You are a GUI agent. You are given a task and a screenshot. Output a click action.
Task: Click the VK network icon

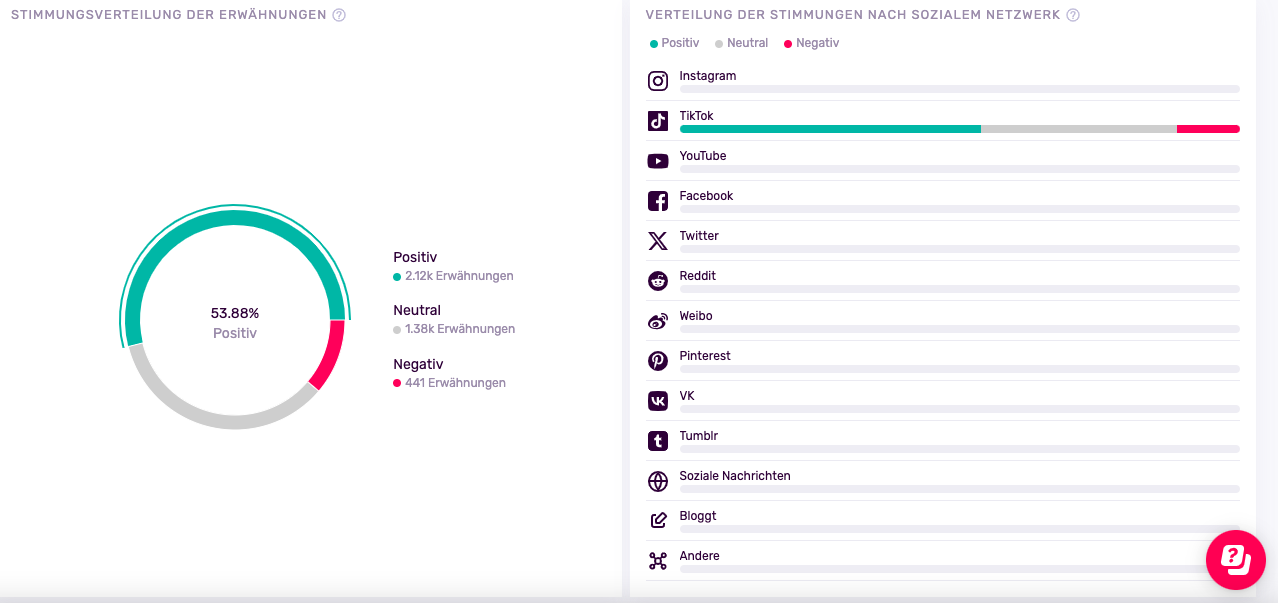658,401
